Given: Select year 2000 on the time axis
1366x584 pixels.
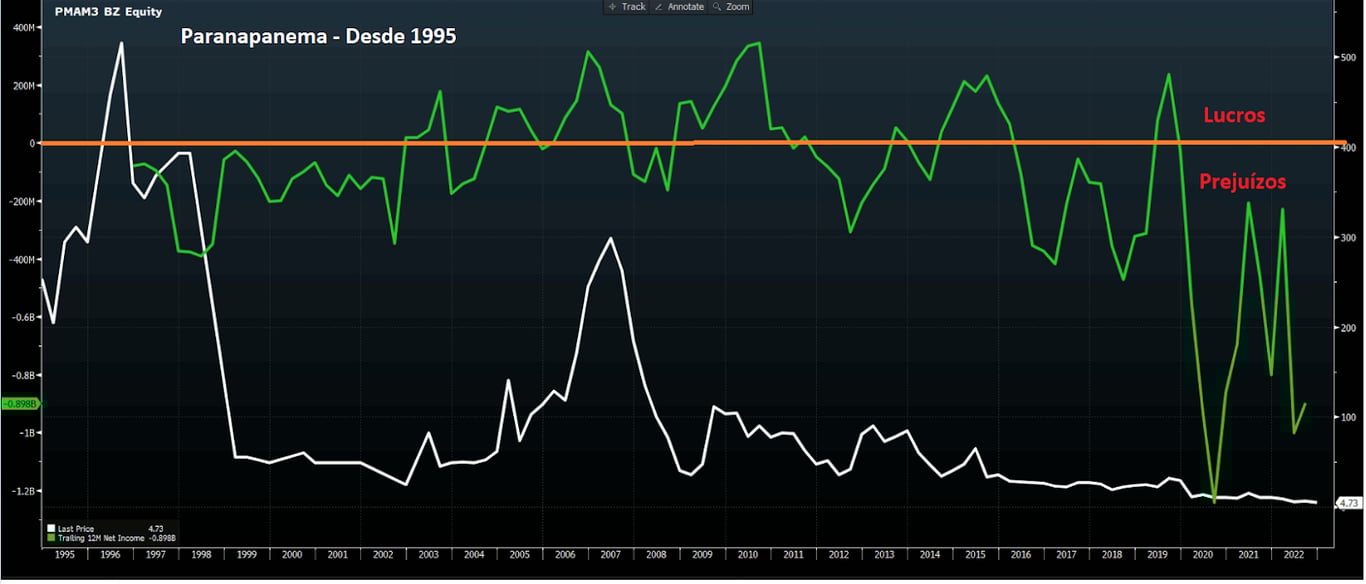Looking at the screenshot, I should (x=292, y=553).
